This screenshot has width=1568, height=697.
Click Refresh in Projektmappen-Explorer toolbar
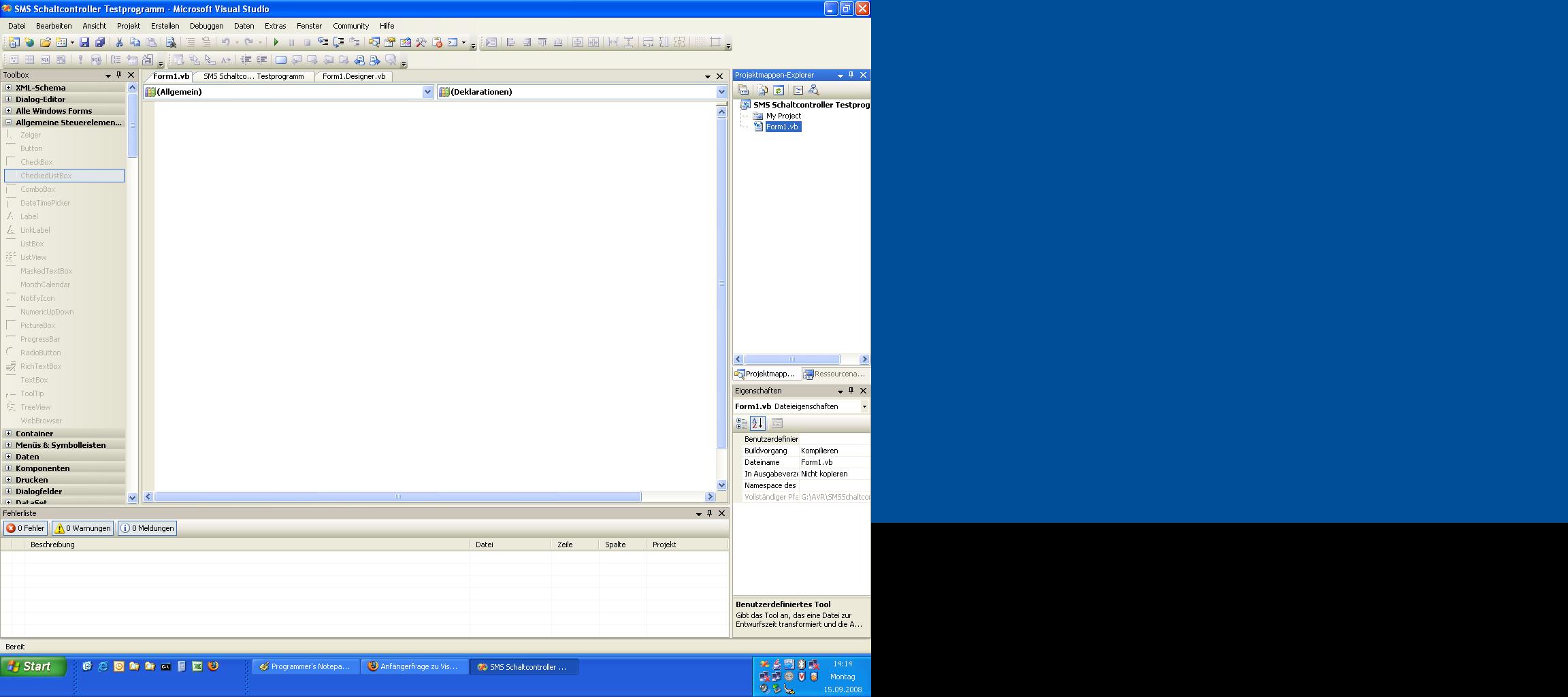click(x=779, y=90)
